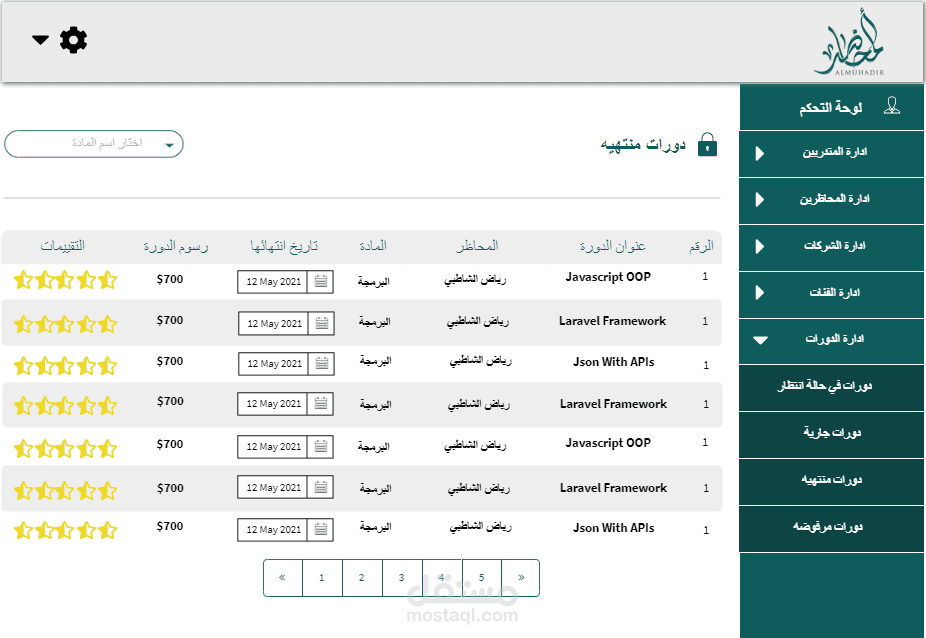The height and width of the screenshot is (638, 926).
Task: Expand ادارة الفئات arrow
Action: tap(759, 293)
